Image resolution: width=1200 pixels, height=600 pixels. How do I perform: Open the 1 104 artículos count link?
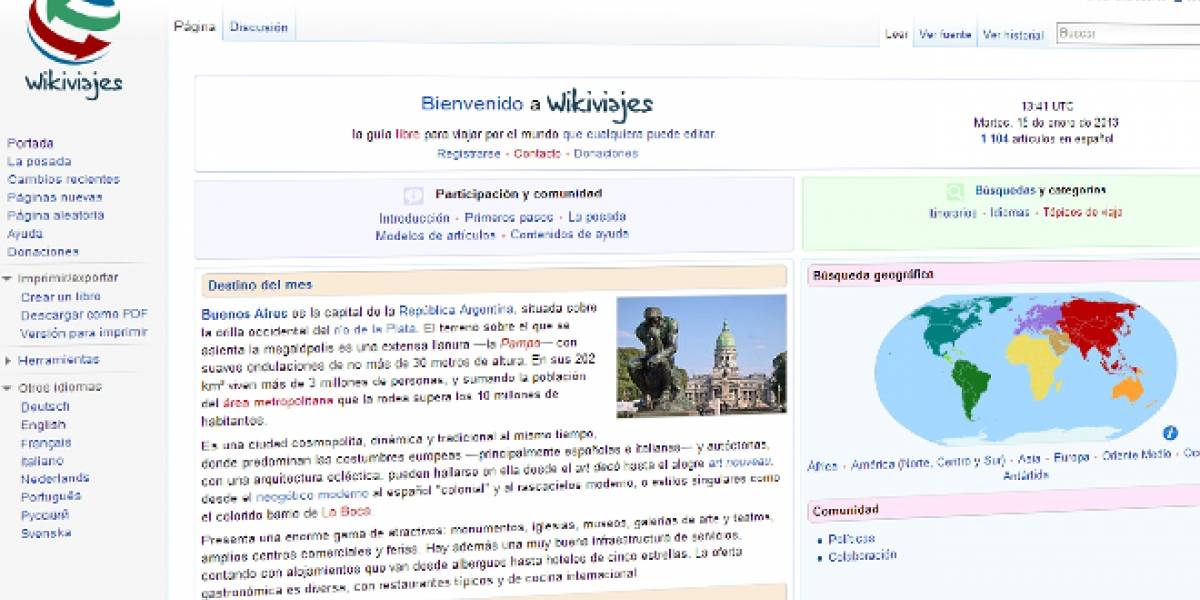point(1047,140)
